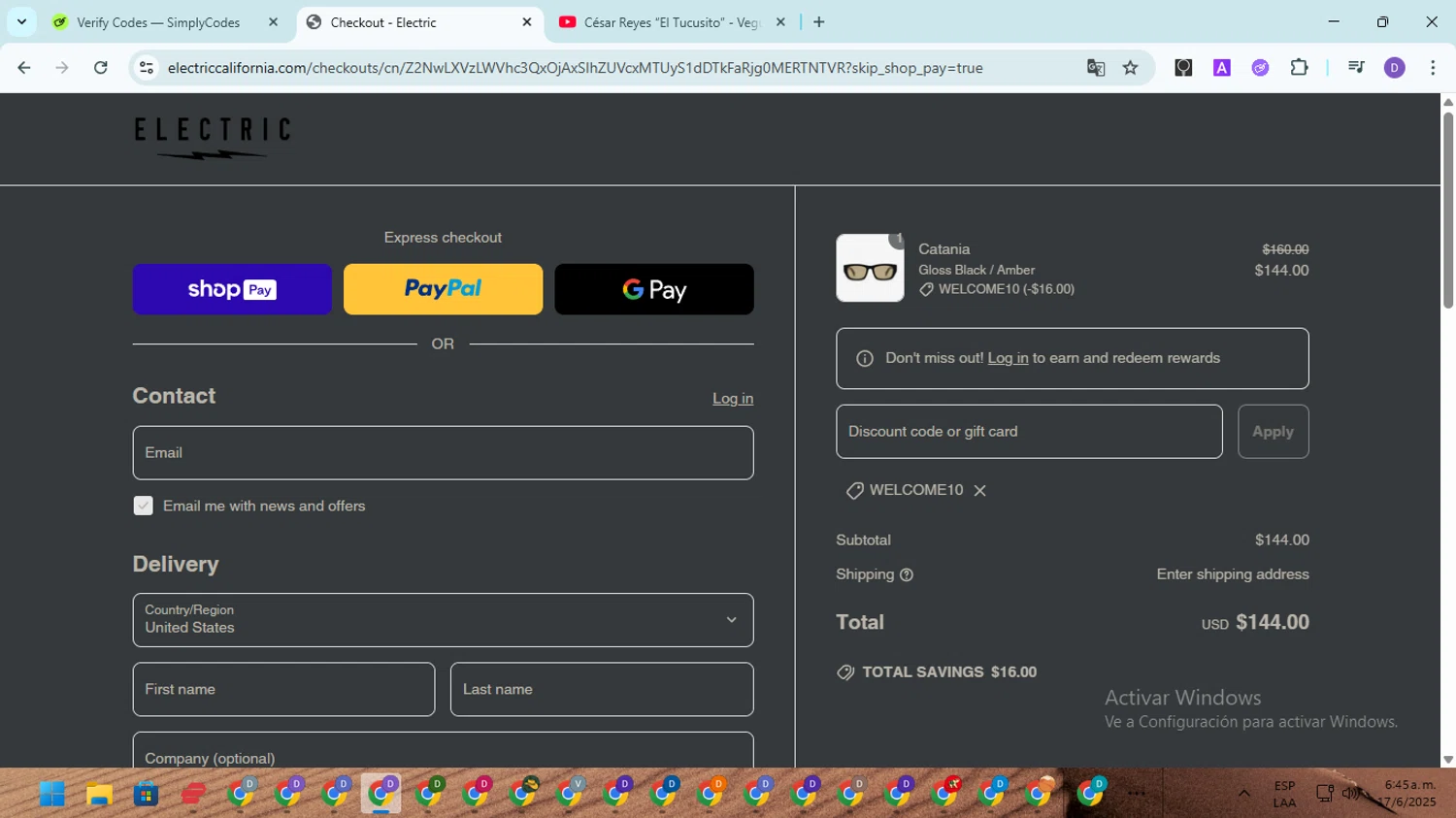
Task: Open Log in link beside Contact
Action: pos(733,399)
